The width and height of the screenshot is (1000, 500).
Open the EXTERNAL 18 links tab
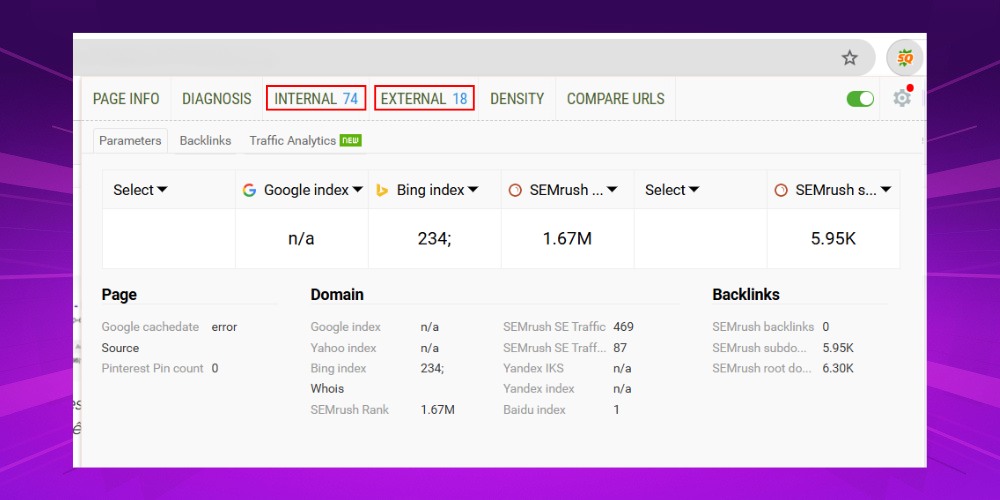(x=424, y=98)
